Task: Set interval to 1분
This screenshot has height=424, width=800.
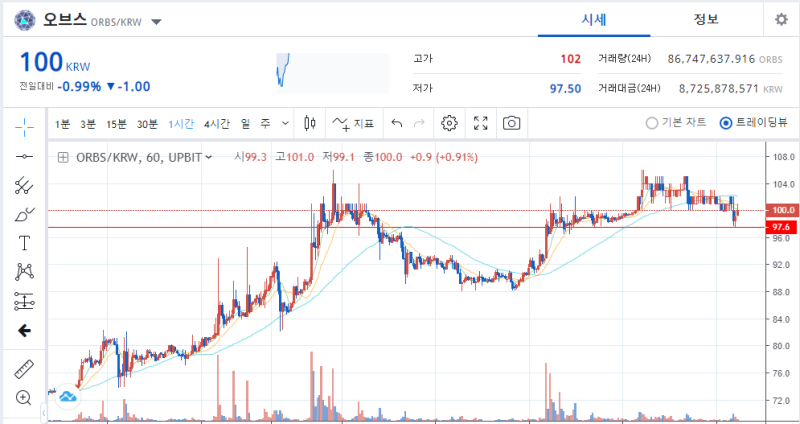Action: pos(62,123)
